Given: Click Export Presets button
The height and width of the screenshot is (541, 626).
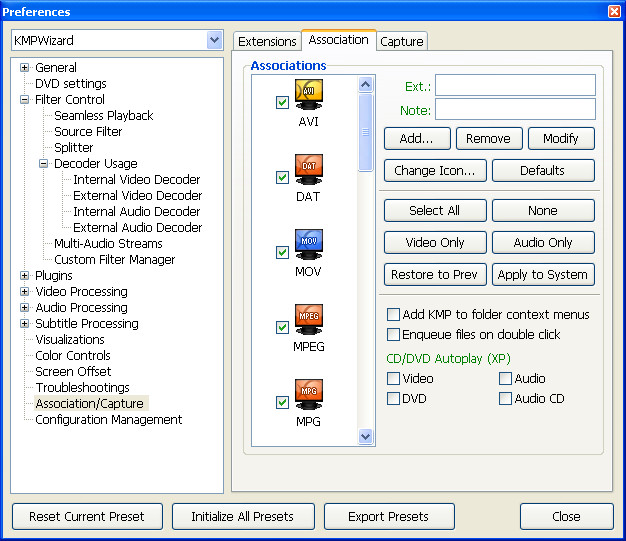Looking at the screenshot, I should pos(389,517).
